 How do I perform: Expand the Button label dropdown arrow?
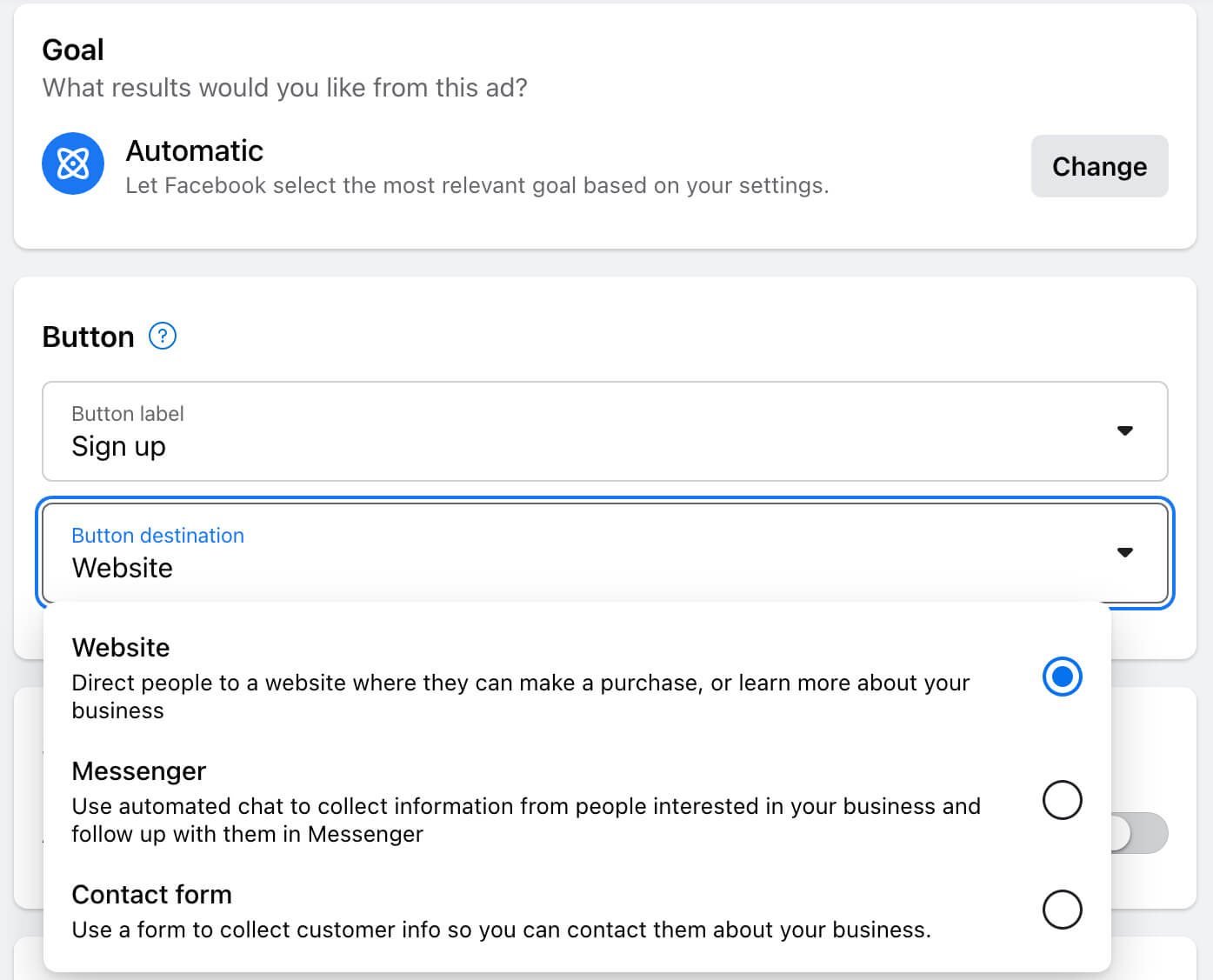tap(1124, 430)
